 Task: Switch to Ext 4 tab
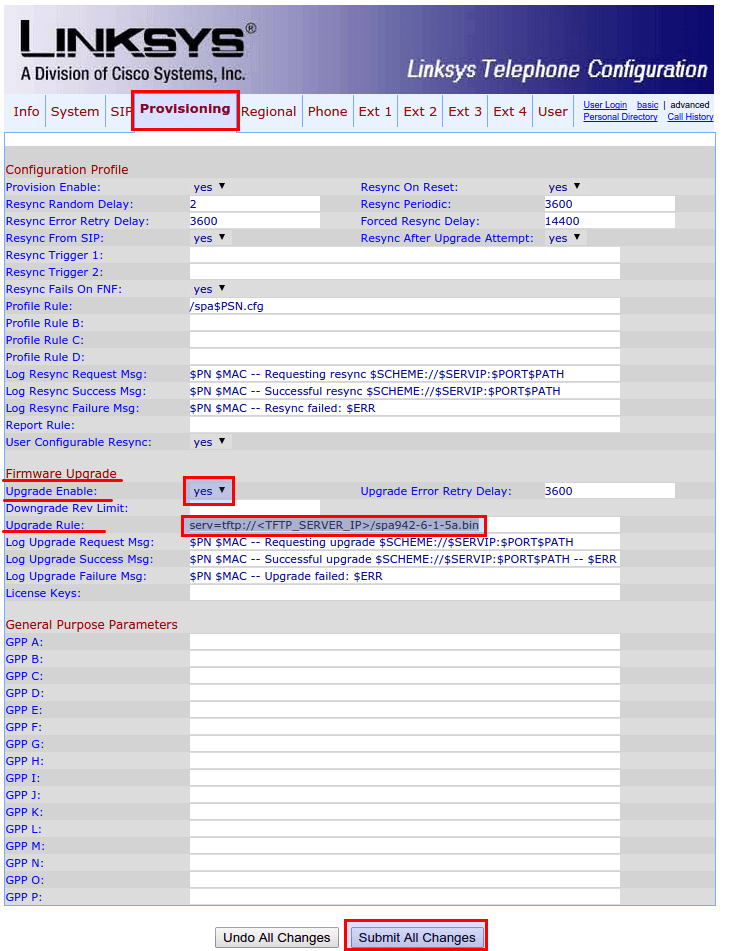point(509,112)
